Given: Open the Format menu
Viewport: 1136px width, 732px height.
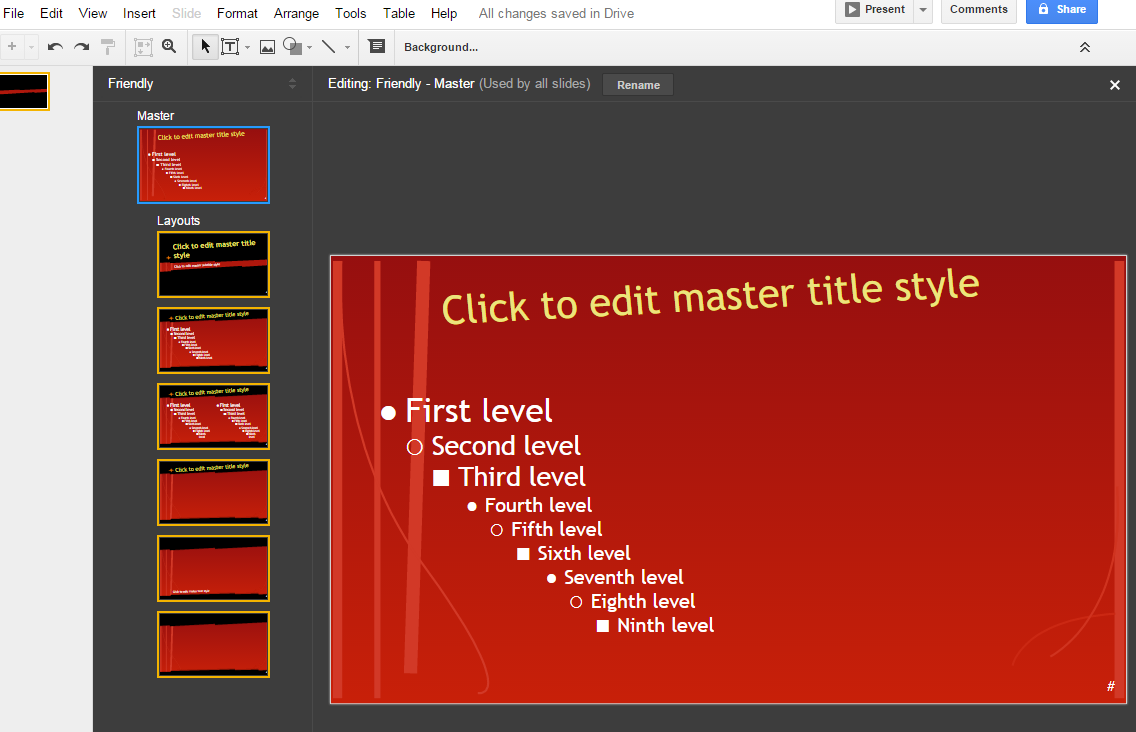Looking at the screenshot, I should [237, 13].
